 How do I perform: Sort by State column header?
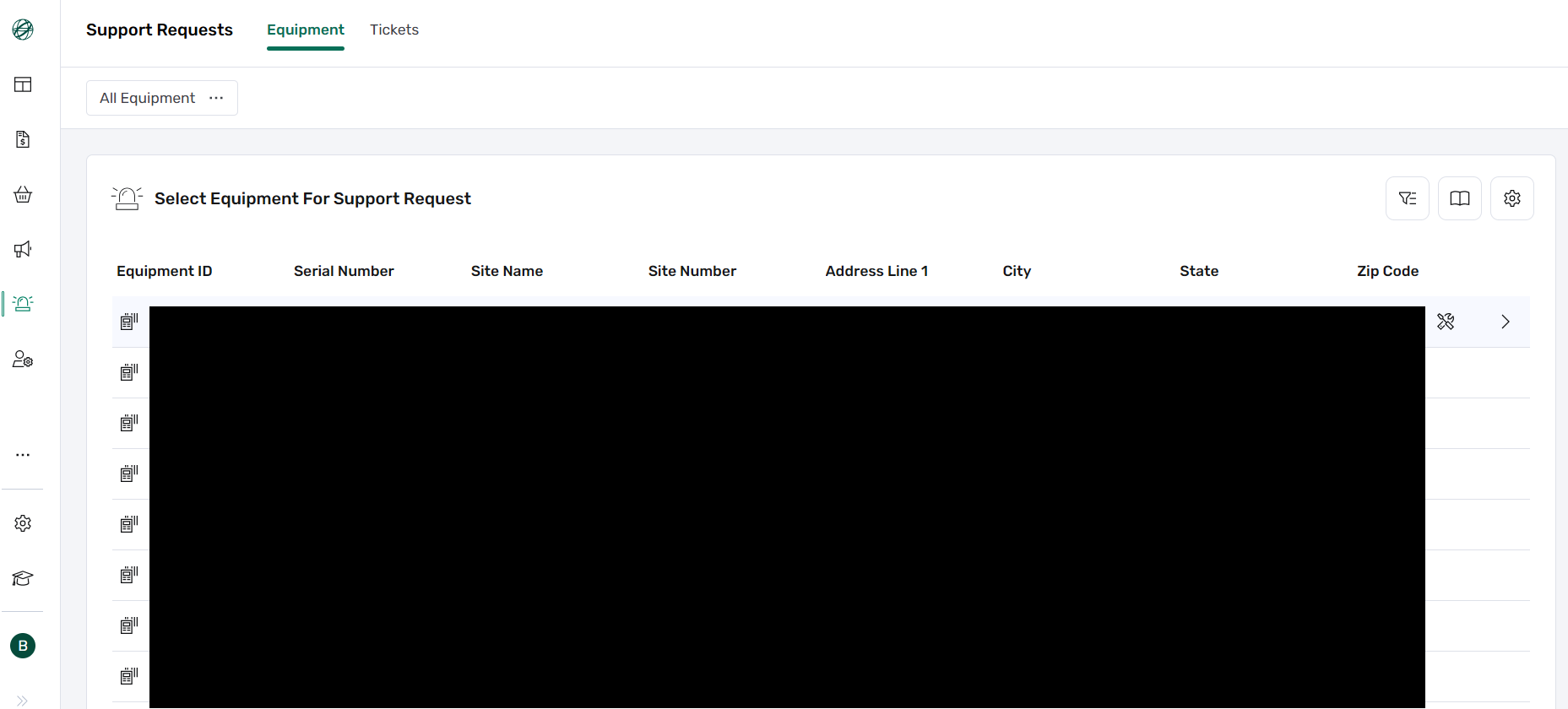(1199, 271)
